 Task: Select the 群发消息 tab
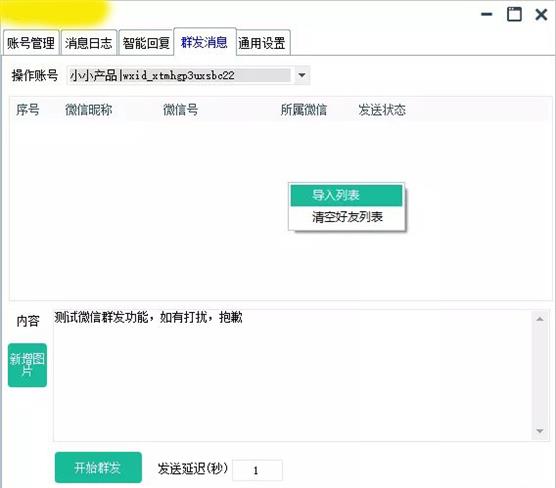pyautogui.click(x=205, y=42)
